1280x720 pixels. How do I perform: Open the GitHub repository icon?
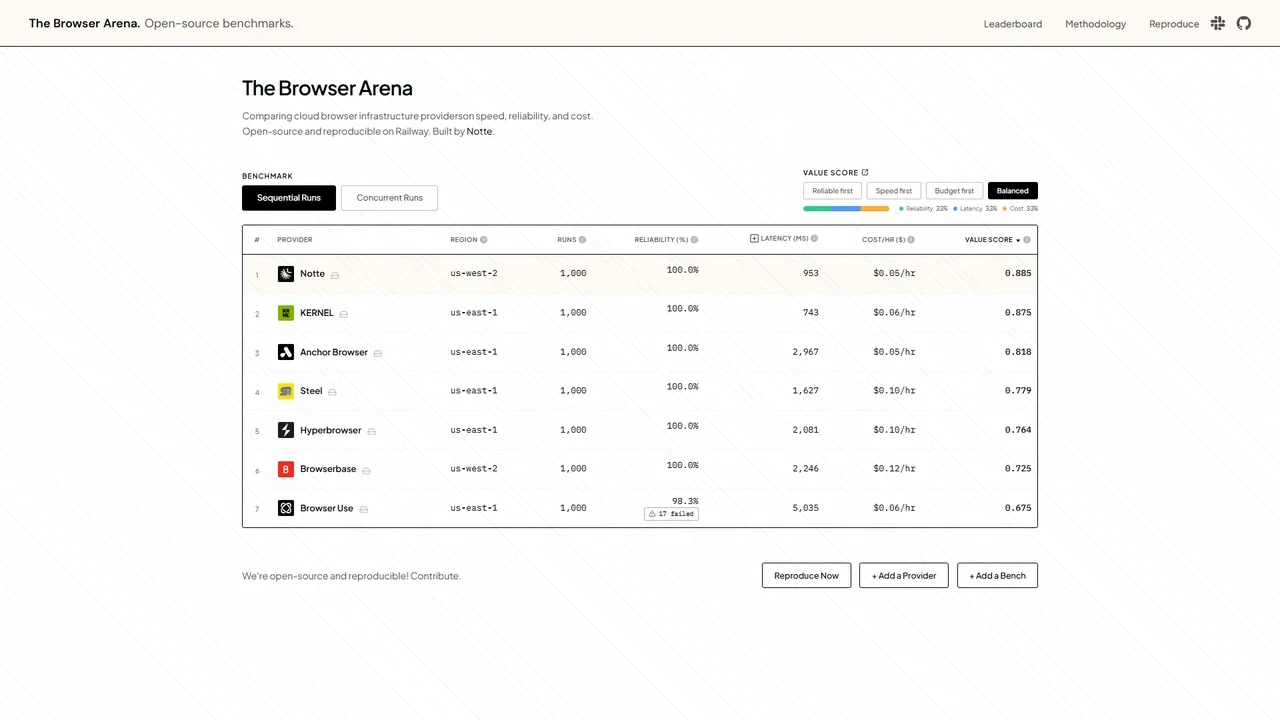point(1243,23)
